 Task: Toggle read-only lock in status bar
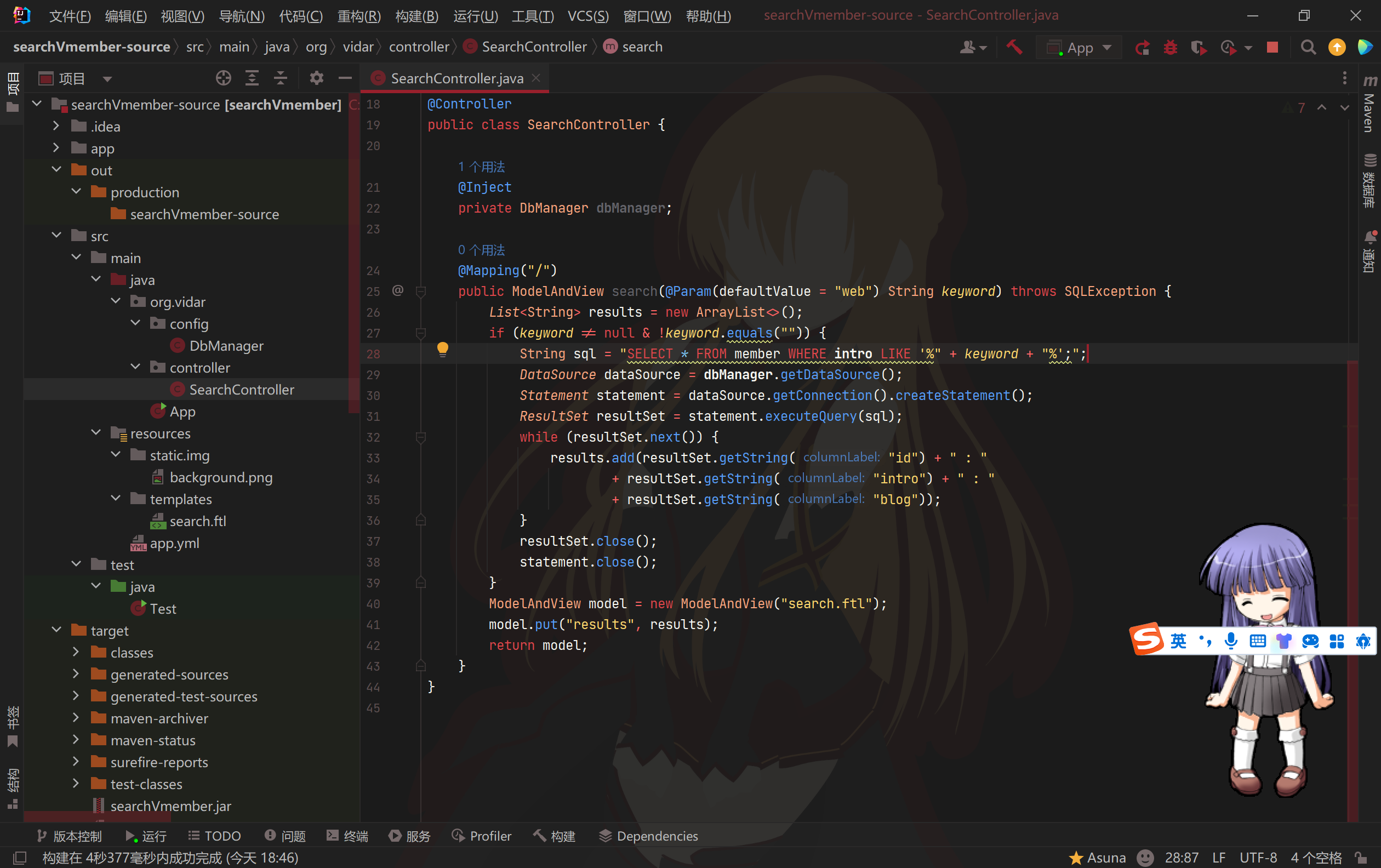[x=1361, y=858]
